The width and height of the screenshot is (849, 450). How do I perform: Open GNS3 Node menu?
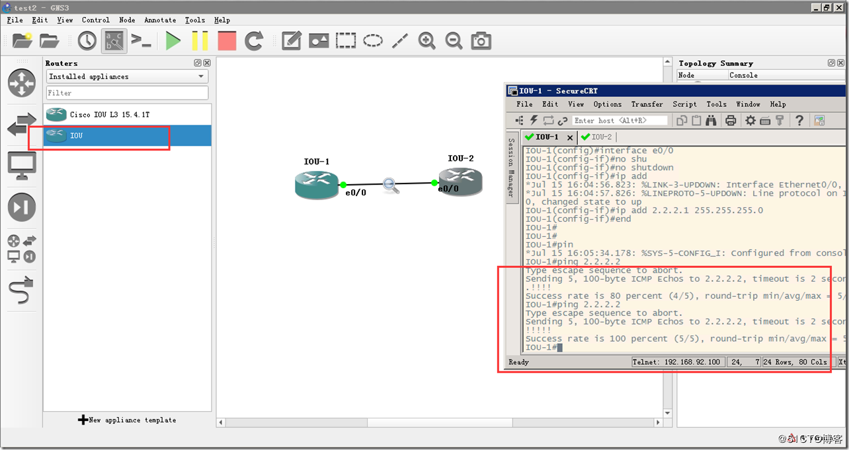click(127, 20)
